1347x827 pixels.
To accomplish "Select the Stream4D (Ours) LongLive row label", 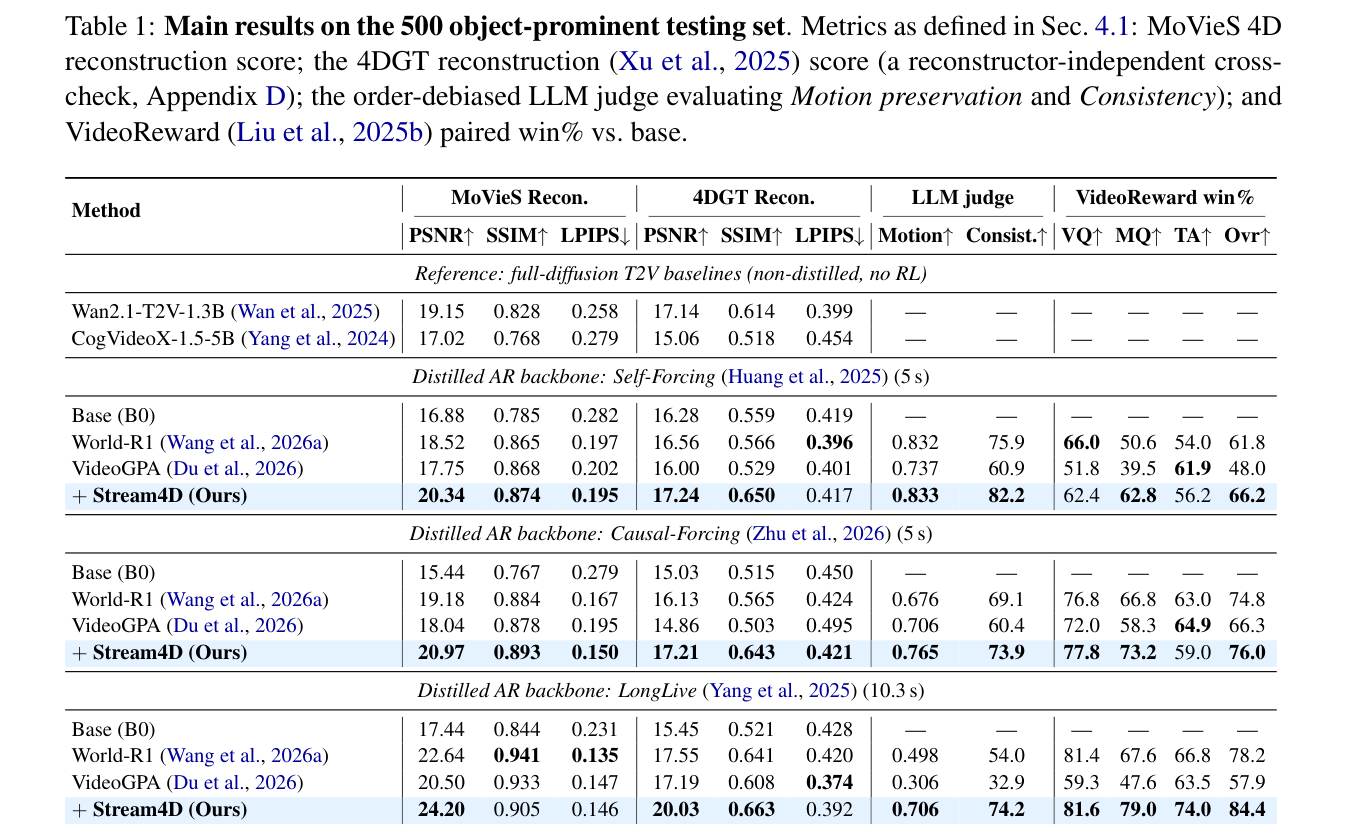I will 159,809.
